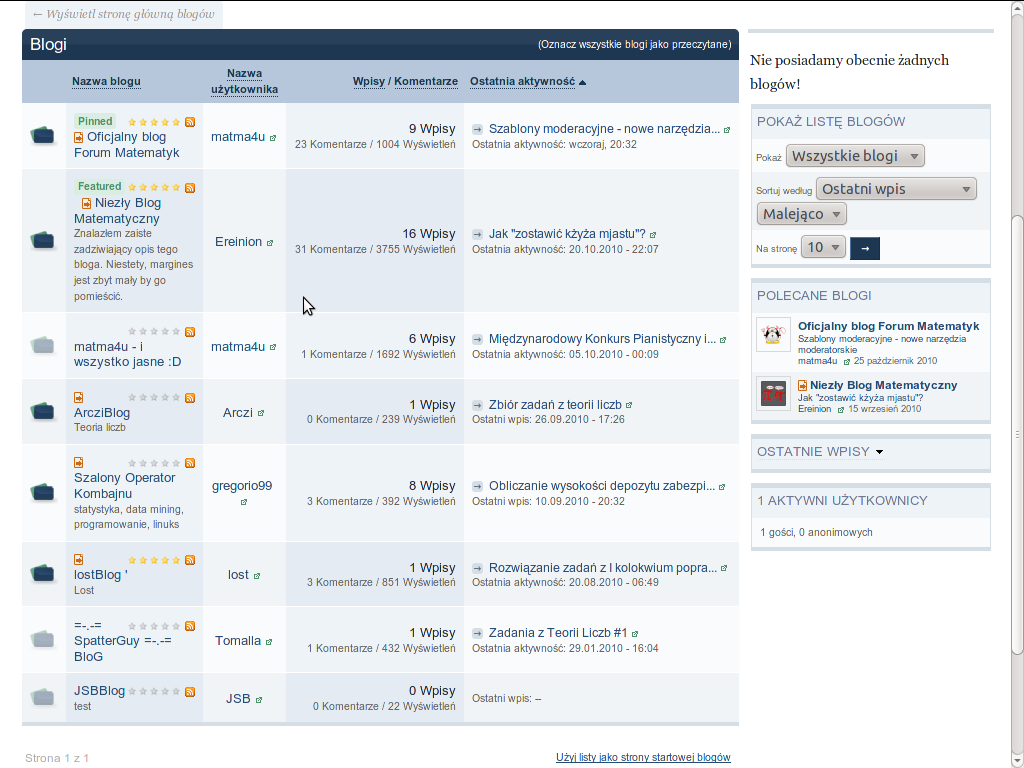This screenshot has height=768, width=1024.
Task: Open per-page count dropdown showing 10
Action: (824, 247)
